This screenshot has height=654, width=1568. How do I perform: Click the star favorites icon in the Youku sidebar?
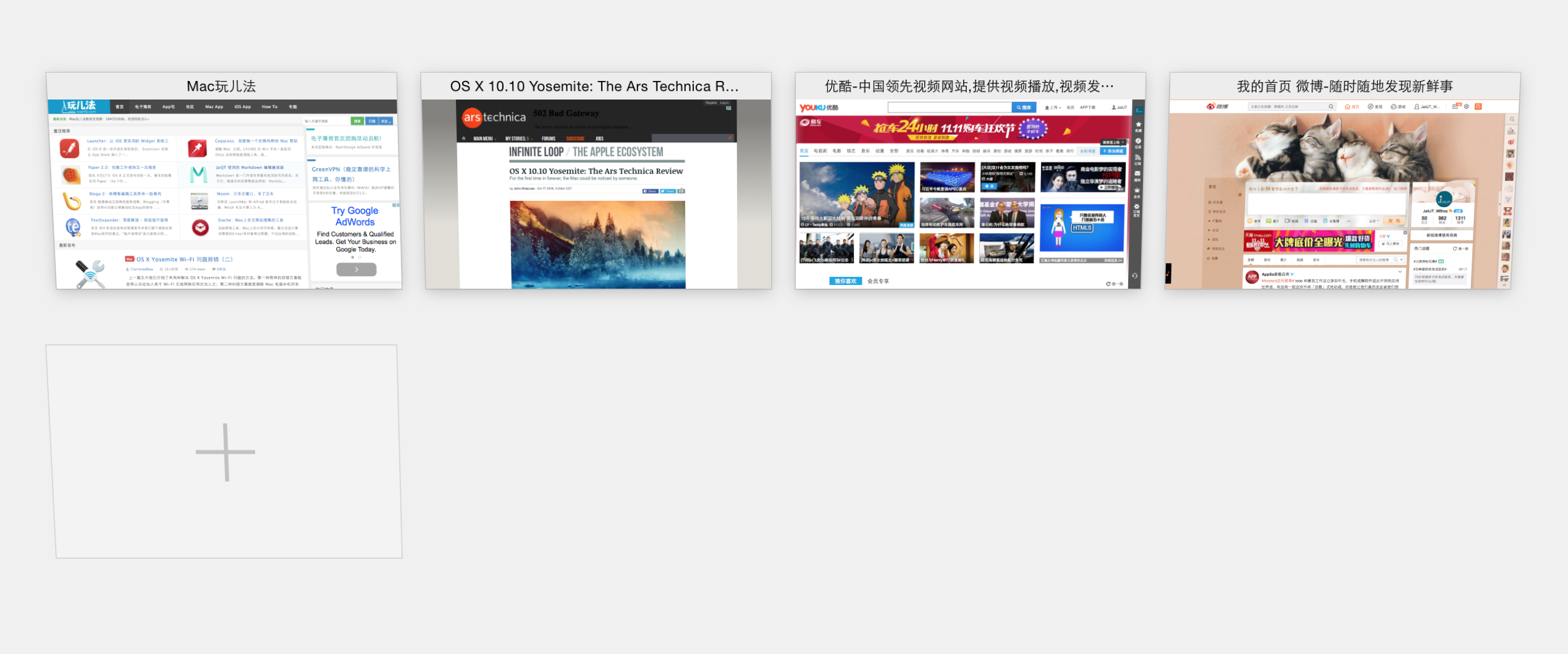click(x=1138, y=125)
